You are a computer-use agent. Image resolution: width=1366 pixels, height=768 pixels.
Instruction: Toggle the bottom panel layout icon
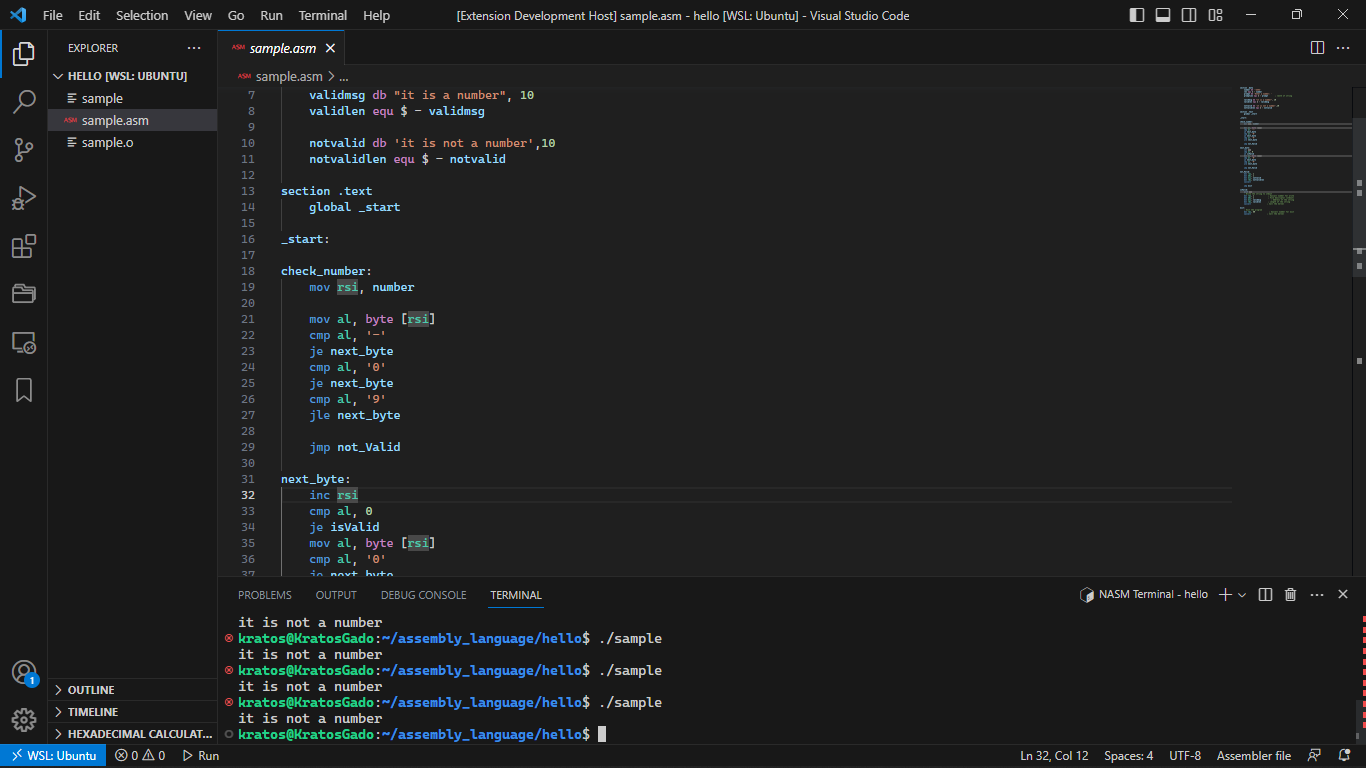[x=1163, y=15]
